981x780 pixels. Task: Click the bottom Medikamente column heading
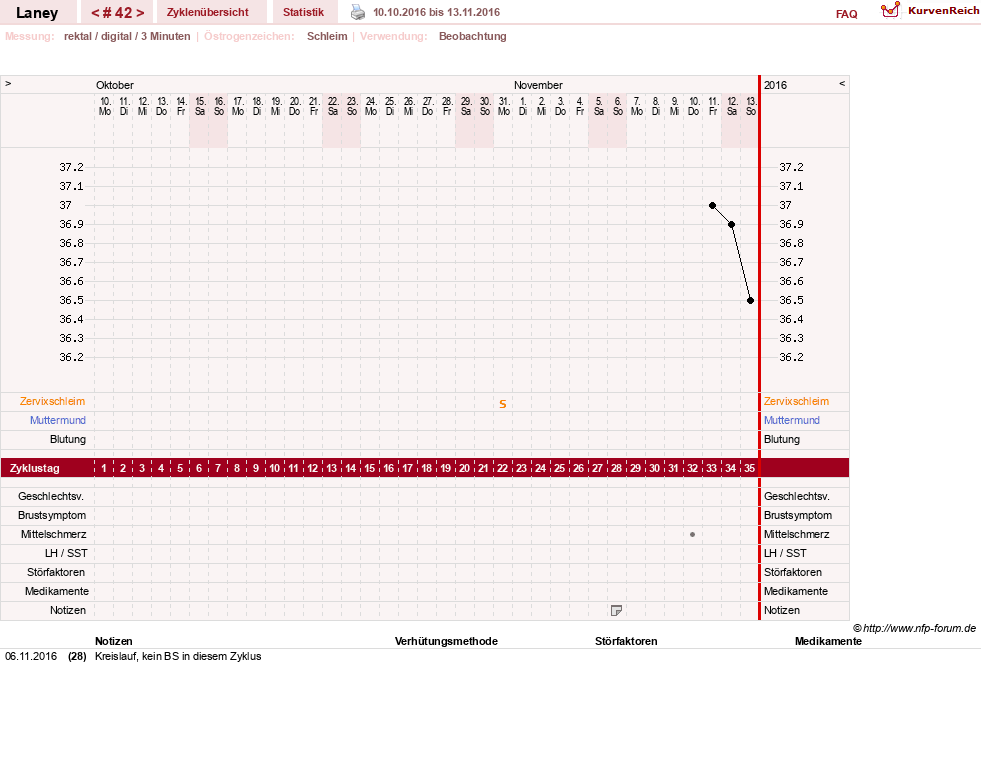(x=828, y=641)
